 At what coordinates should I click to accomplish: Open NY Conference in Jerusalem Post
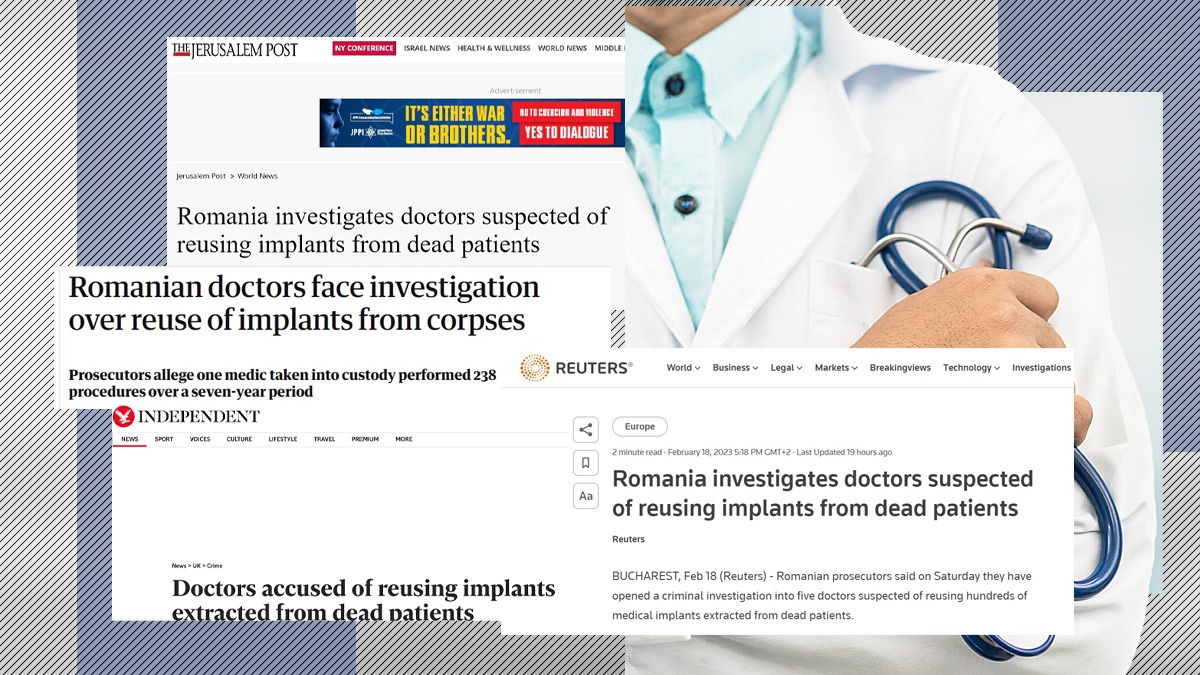pos(364,48)
